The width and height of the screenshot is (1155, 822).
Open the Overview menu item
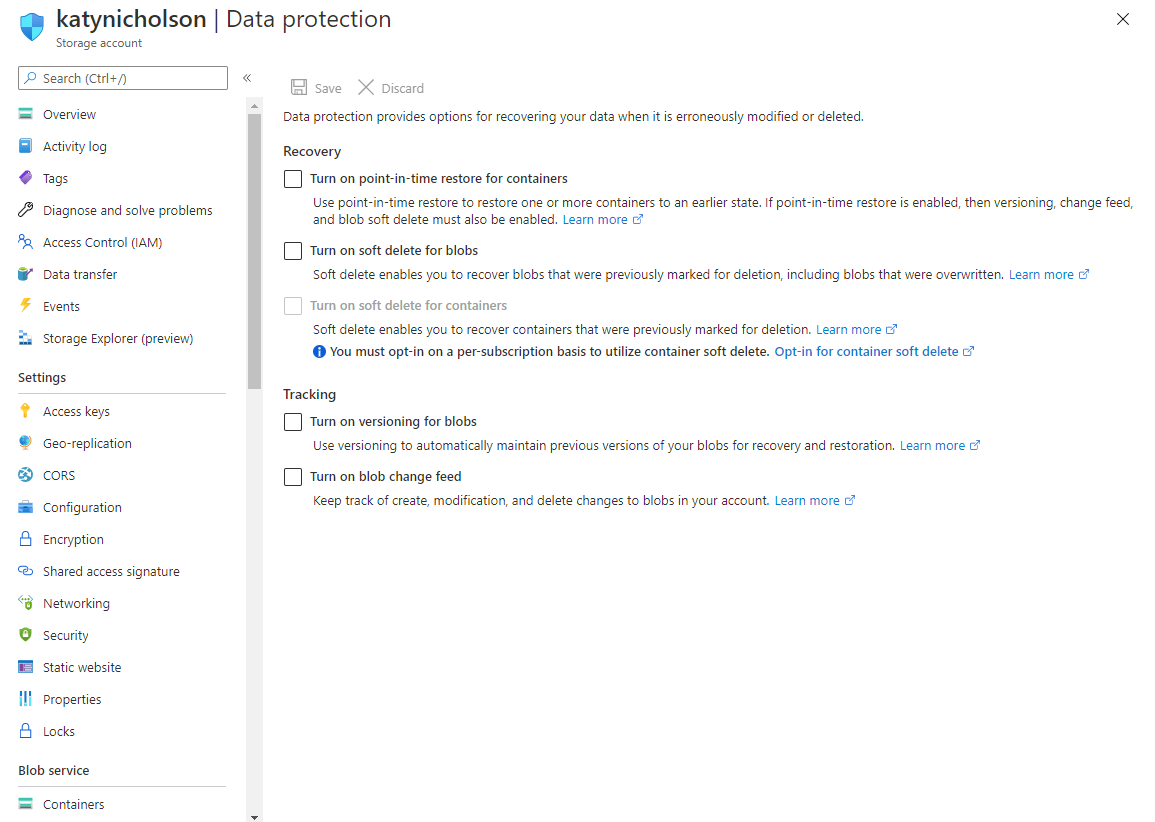pyautogui.click(x=69, y=114)
